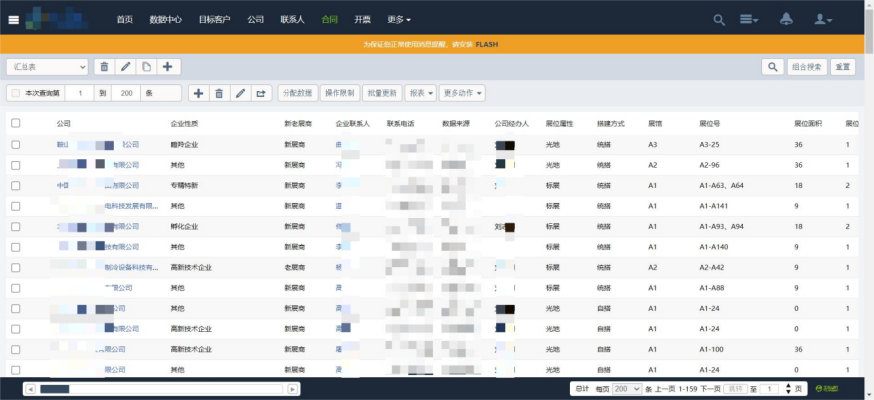Click the pencil edit icon in record toolbar
The image size is (874, 400).
point(240,93)
